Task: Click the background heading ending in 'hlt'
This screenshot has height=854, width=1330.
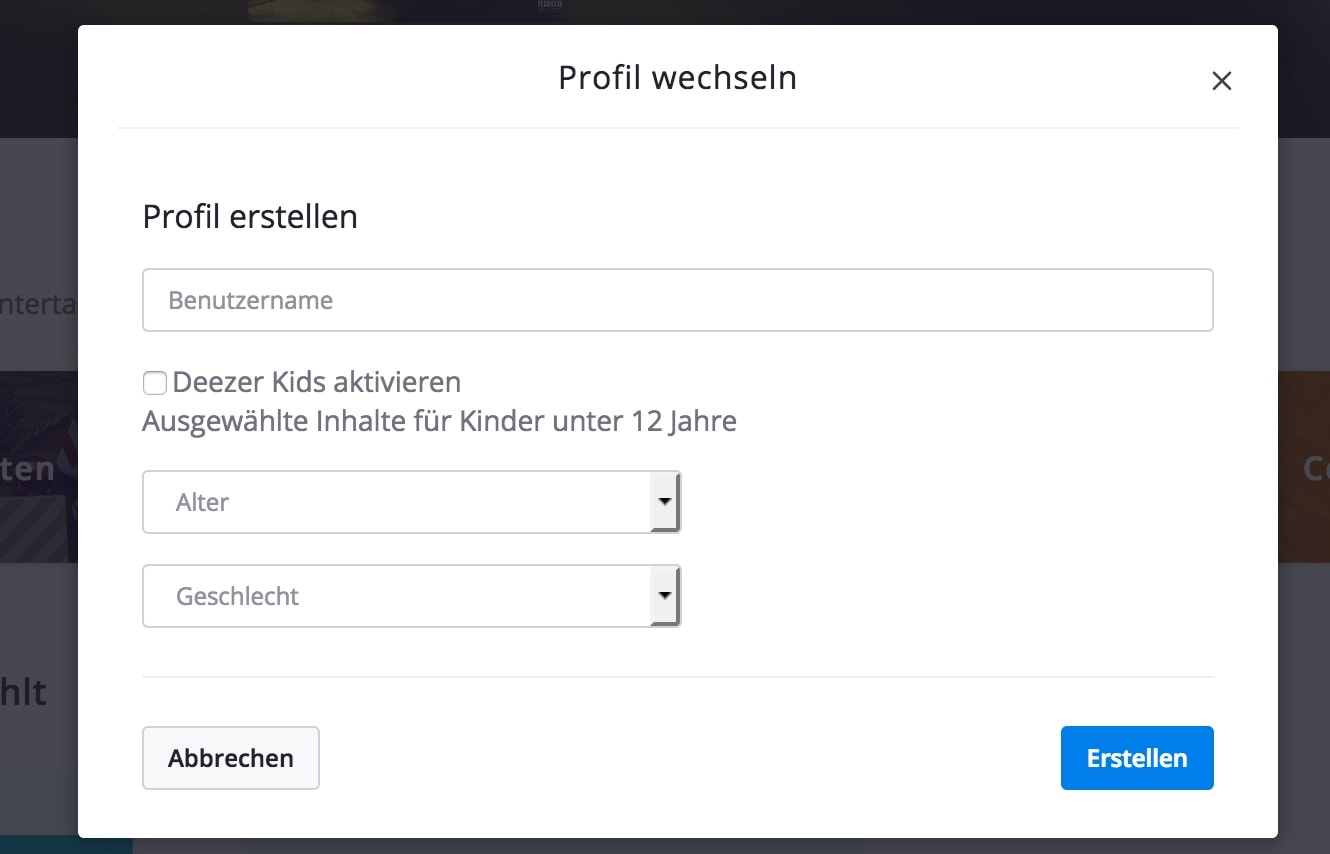Action: point(24,692)
